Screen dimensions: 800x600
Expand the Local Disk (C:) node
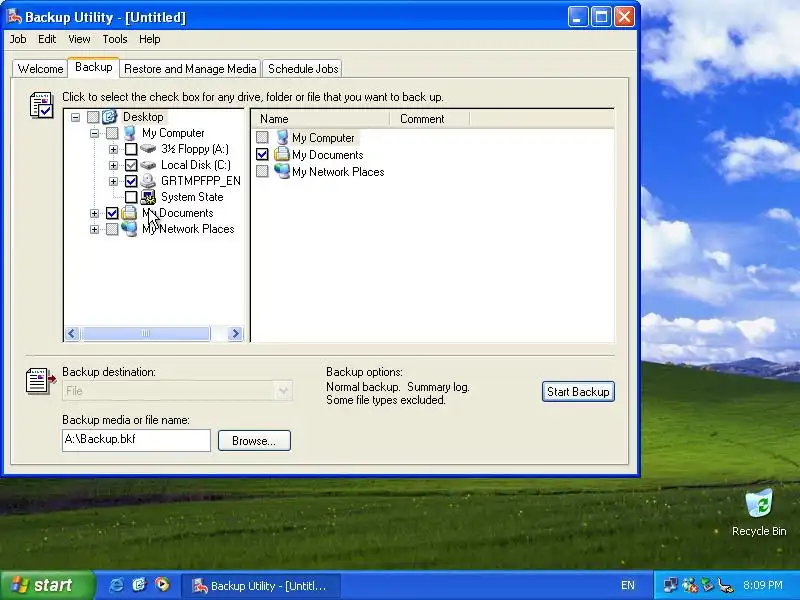[x=113, y=165]
